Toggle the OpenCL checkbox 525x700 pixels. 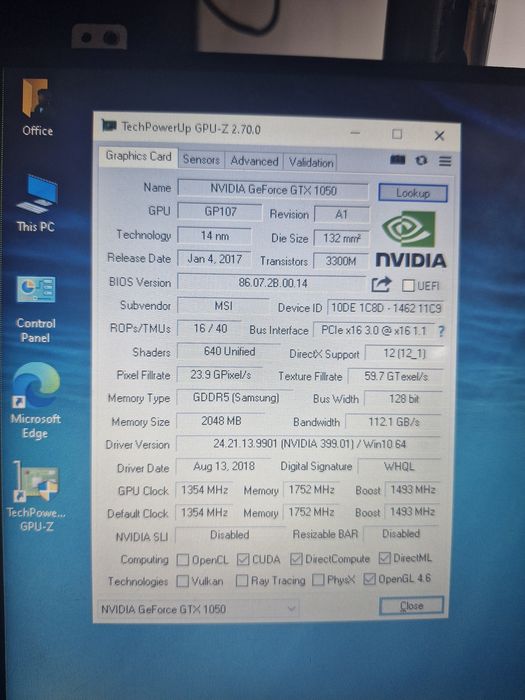pos(182,559)
